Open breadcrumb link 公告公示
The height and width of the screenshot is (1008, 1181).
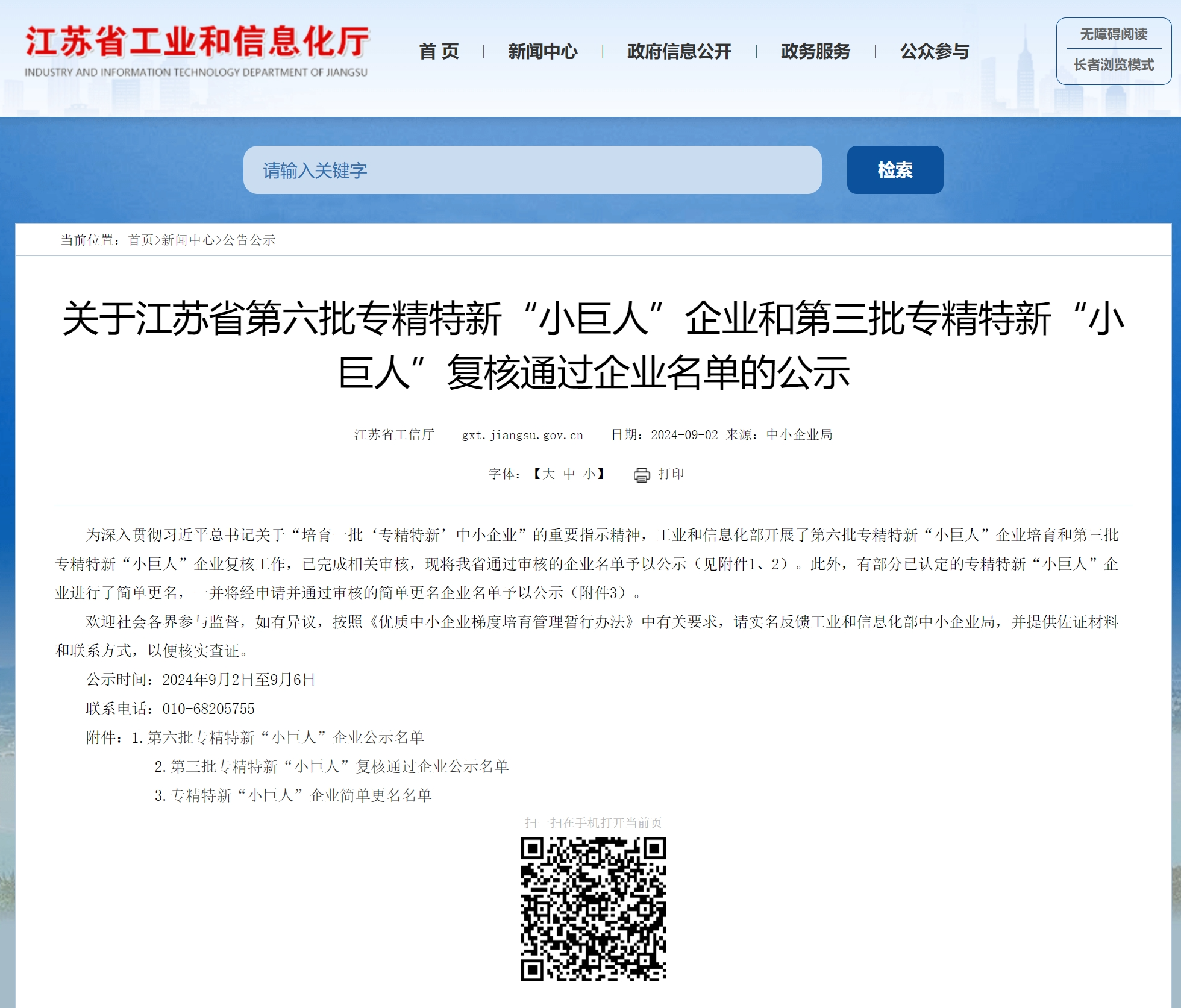[x=249, y=240]
